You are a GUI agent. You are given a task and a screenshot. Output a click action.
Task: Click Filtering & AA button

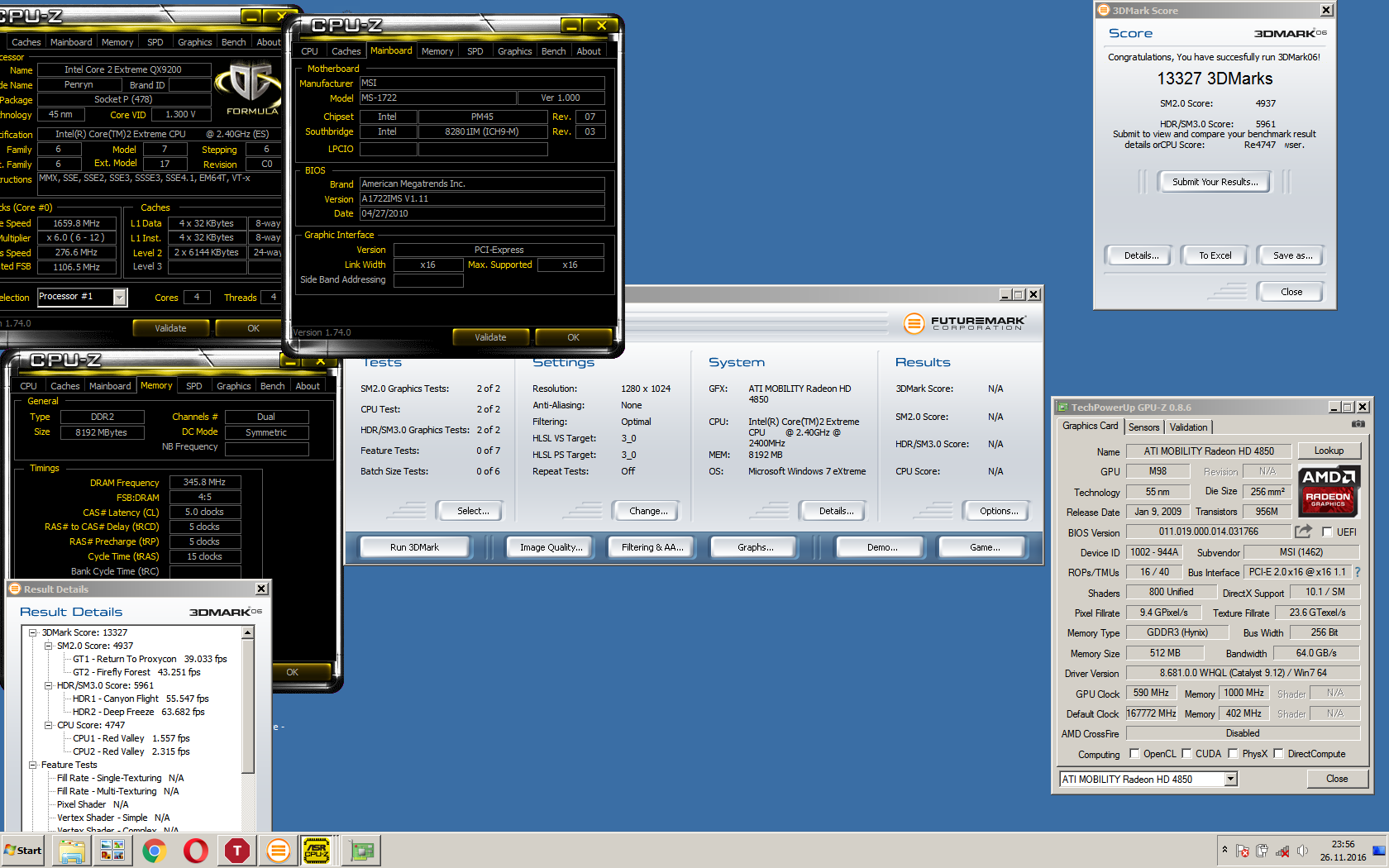pyautogui.click(x=652, y=547)
